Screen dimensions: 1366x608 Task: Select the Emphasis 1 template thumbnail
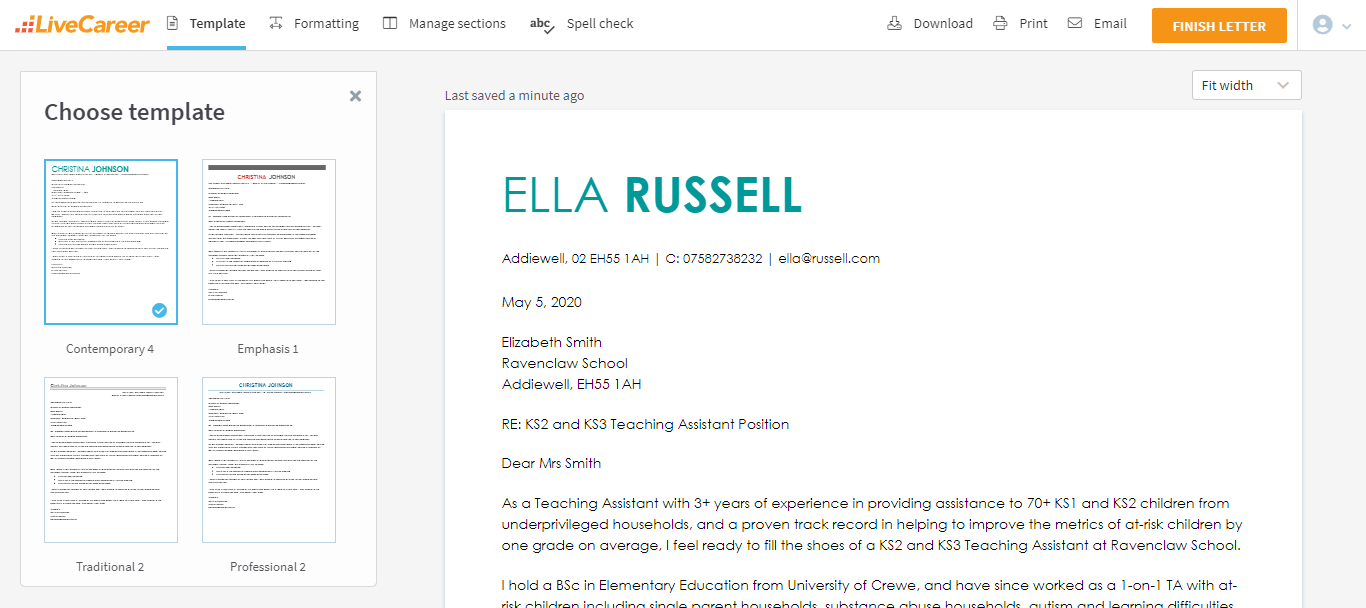pos(269,242)
